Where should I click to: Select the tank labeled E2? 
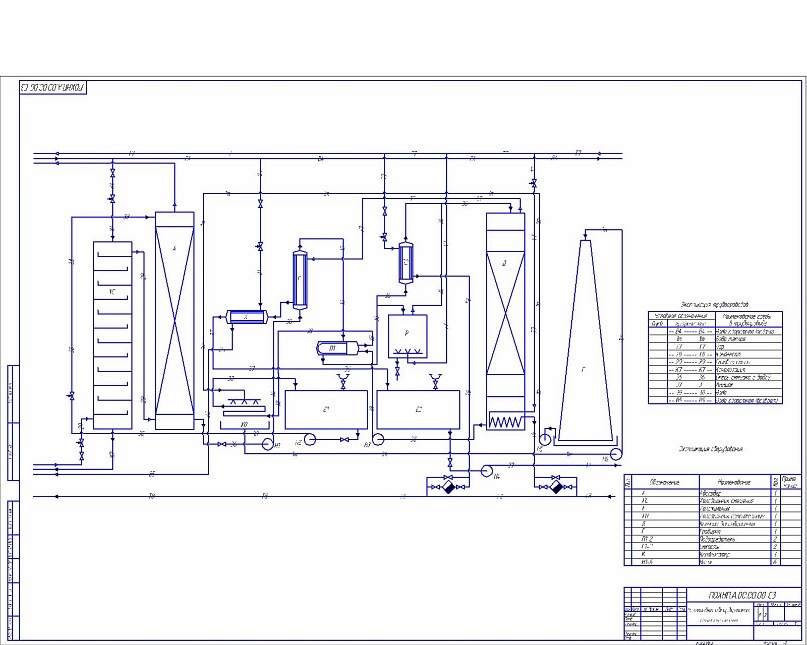pos(418,410)
